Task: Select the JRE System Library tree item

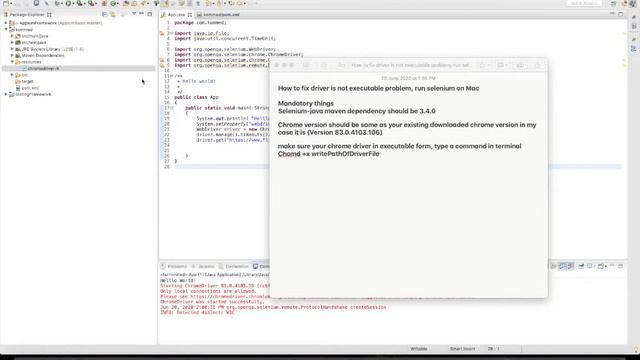Action: 49,49
